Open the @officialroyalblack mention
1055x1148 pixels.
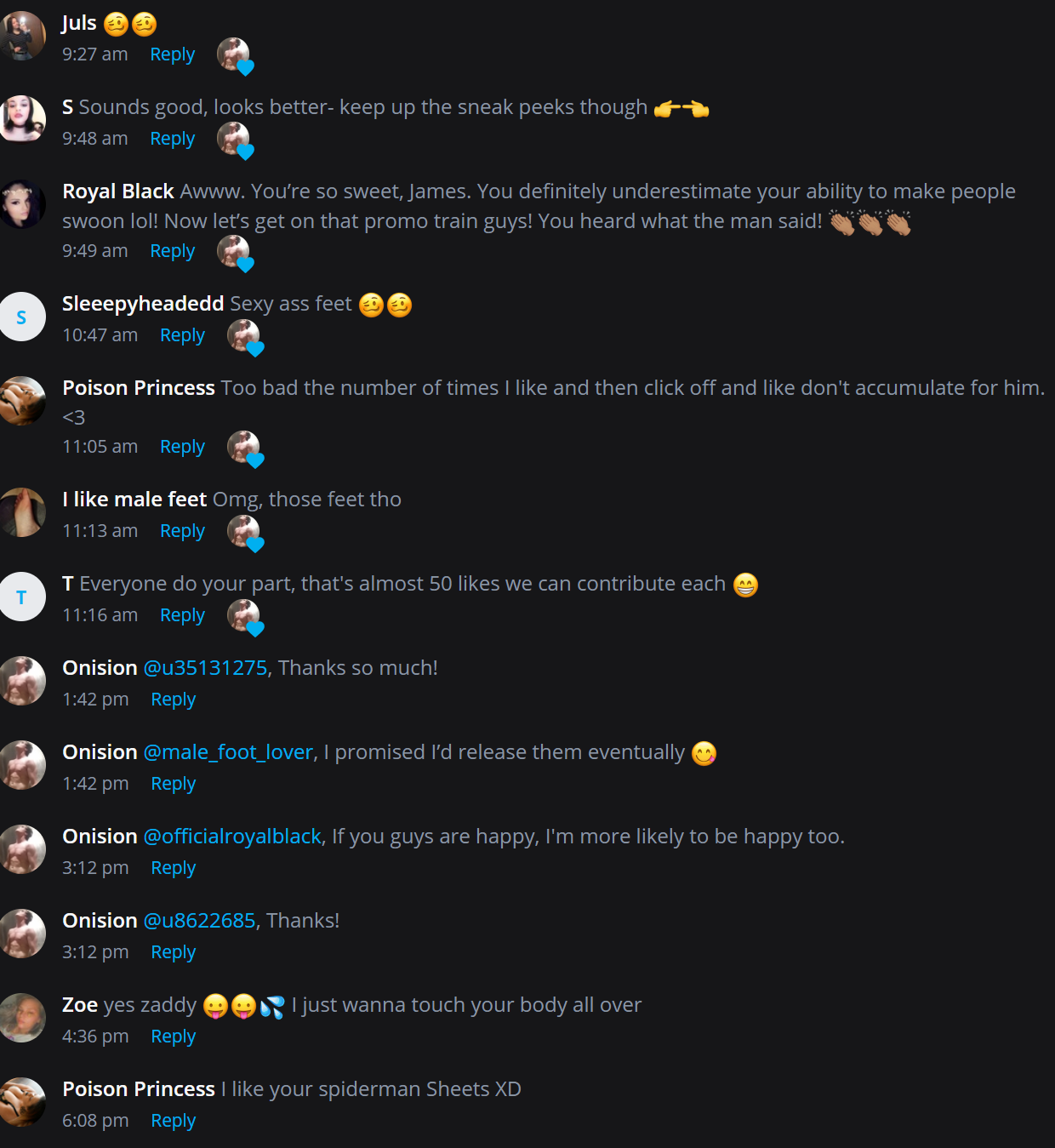click(232, 837)
